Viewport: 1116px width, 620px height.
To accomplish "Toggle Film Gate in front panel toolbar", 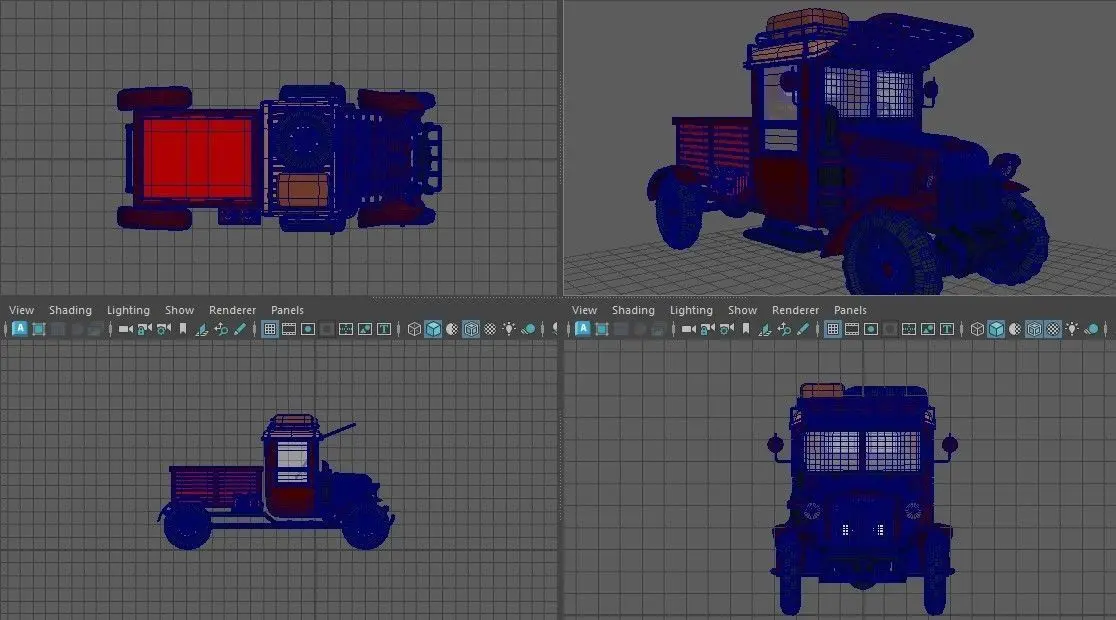I will coord(852,329).
